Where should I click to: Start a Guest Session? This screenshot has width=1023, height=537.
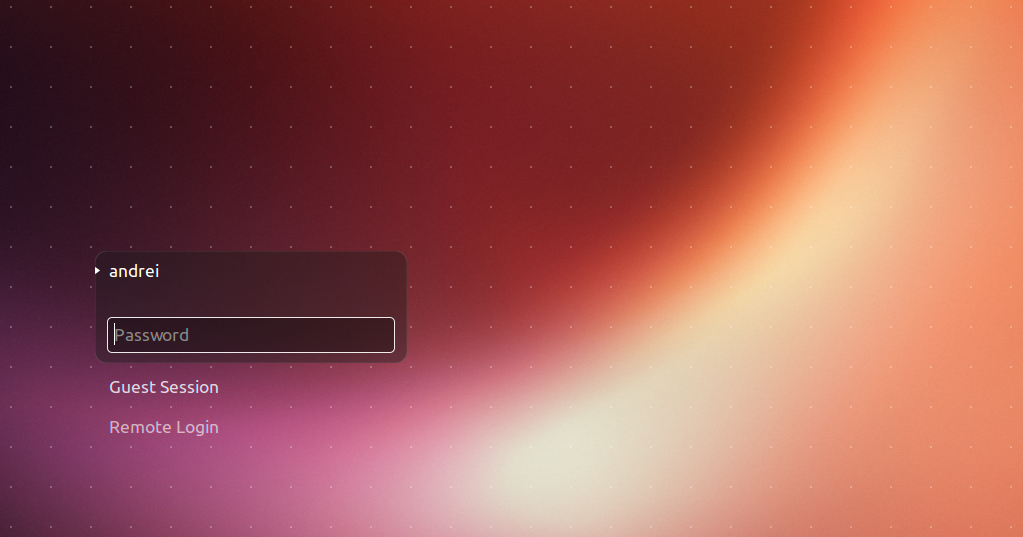[164, 387]
